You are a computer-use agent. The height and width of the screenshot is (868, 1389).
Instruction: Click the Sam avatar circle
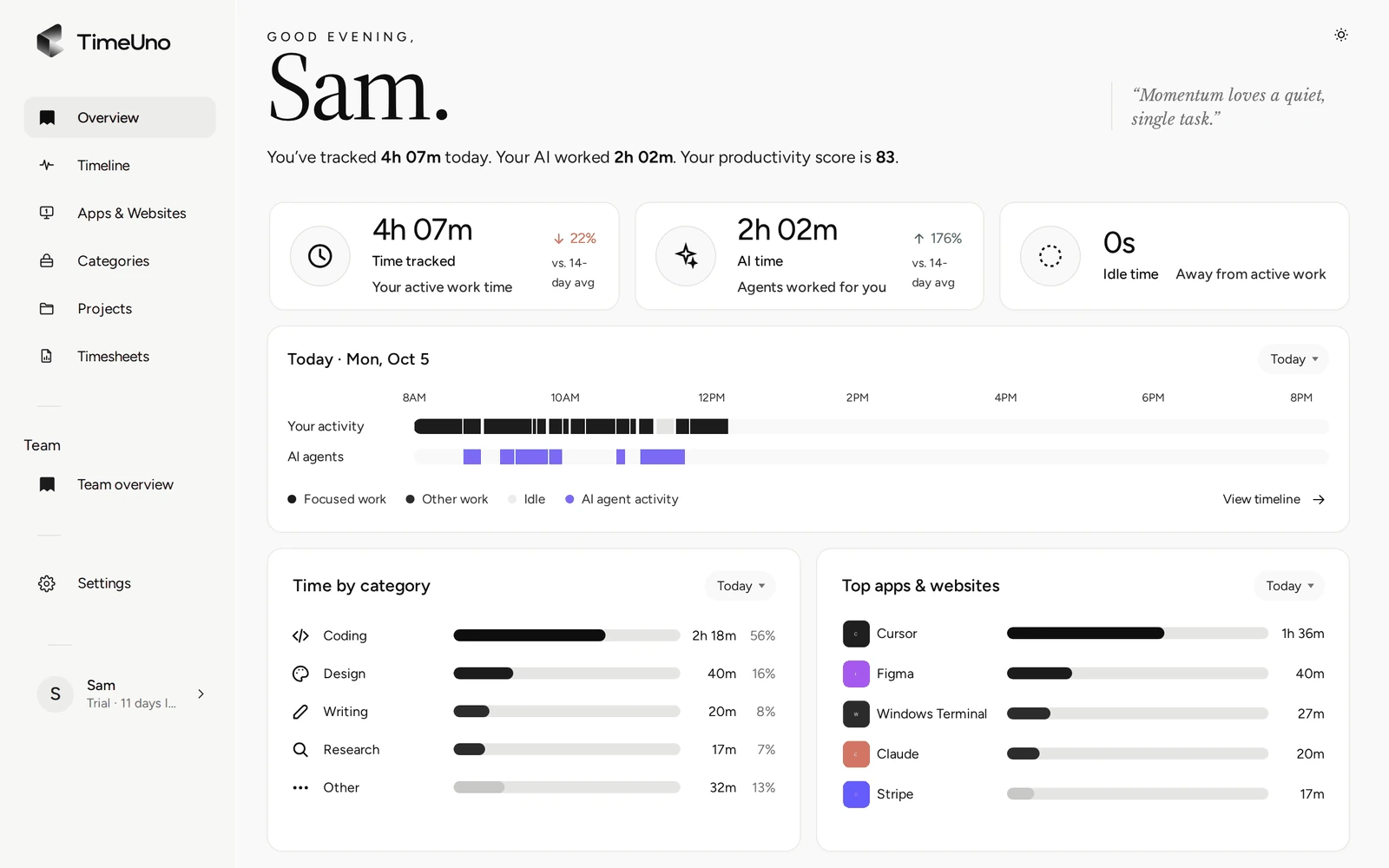pos(56,694)
